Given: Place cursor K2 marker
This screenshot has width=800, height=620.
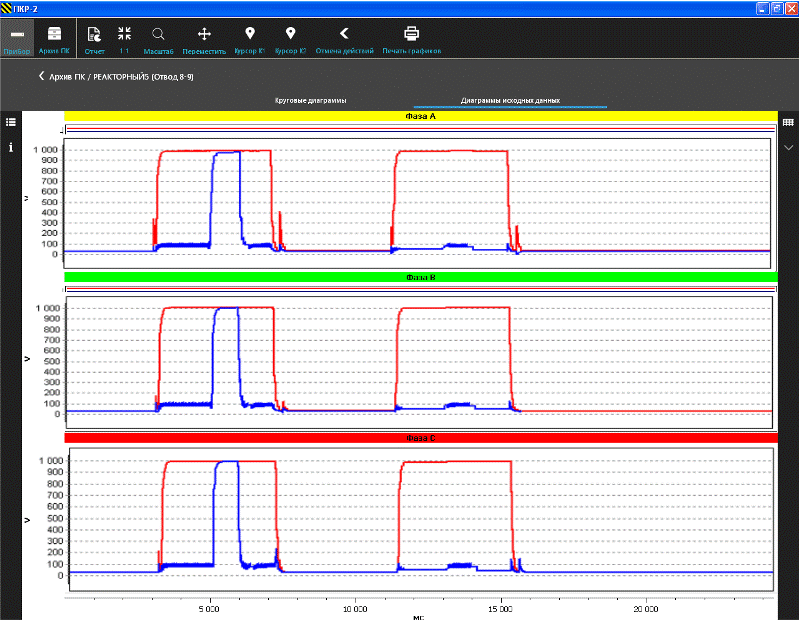Looking at the screenshot, I should click(290, 40).
